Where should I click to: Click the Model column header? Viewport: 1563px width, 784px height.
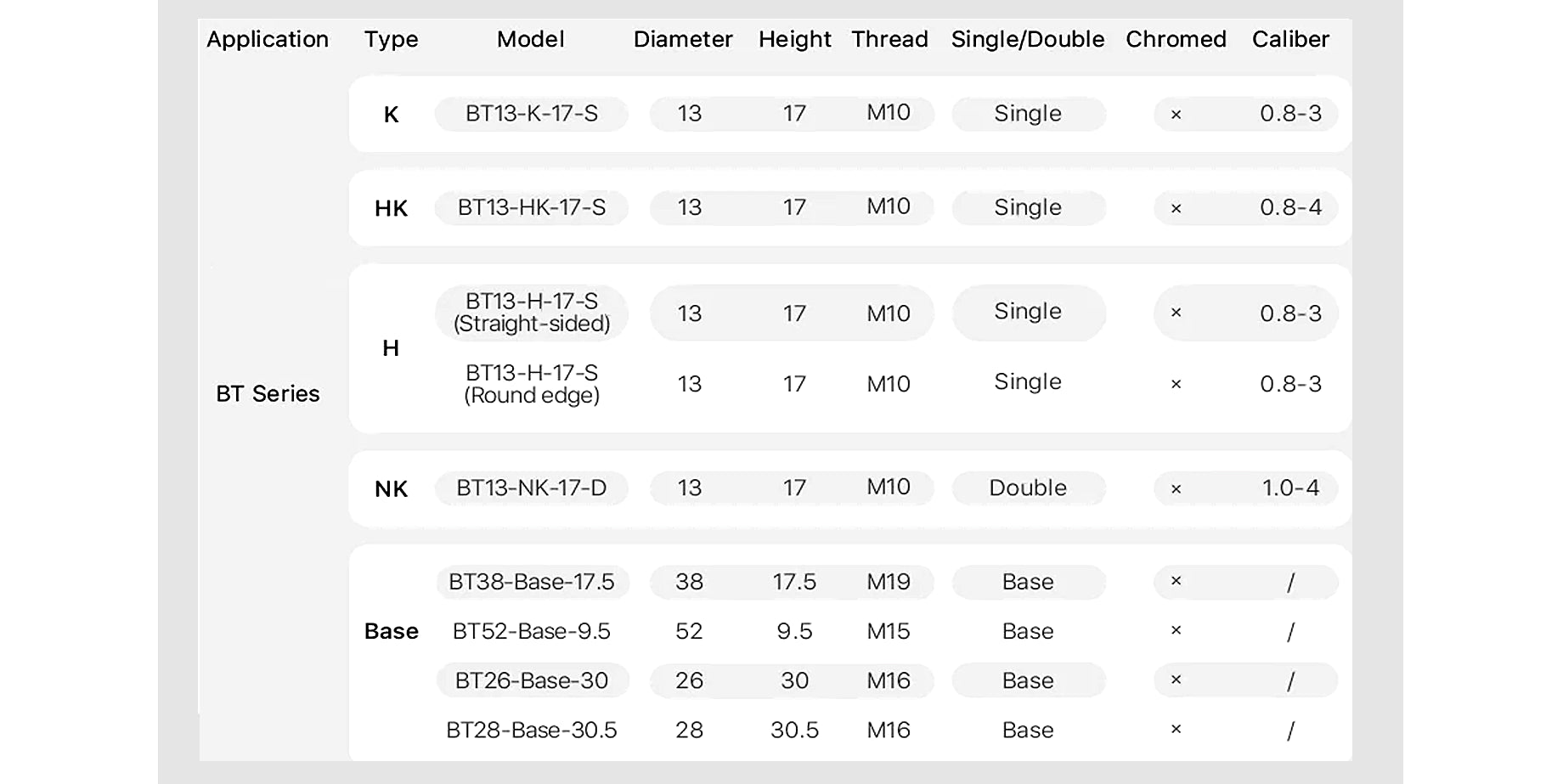tap(531, 39)
